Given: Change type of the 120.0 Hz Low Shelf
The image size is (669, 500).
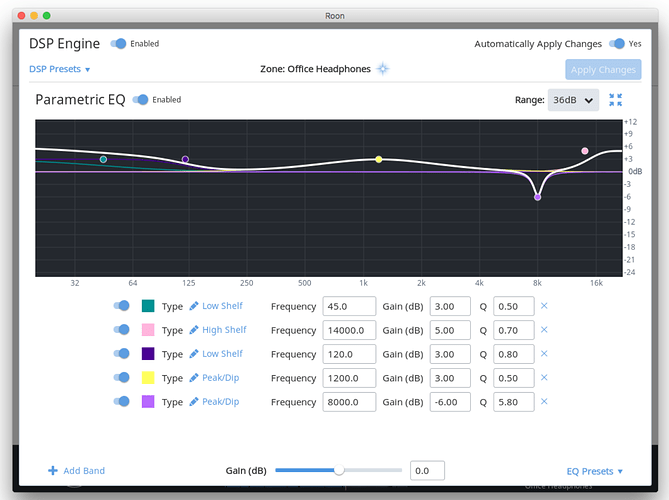Looking at the screenshot, I should click(222, 354).
